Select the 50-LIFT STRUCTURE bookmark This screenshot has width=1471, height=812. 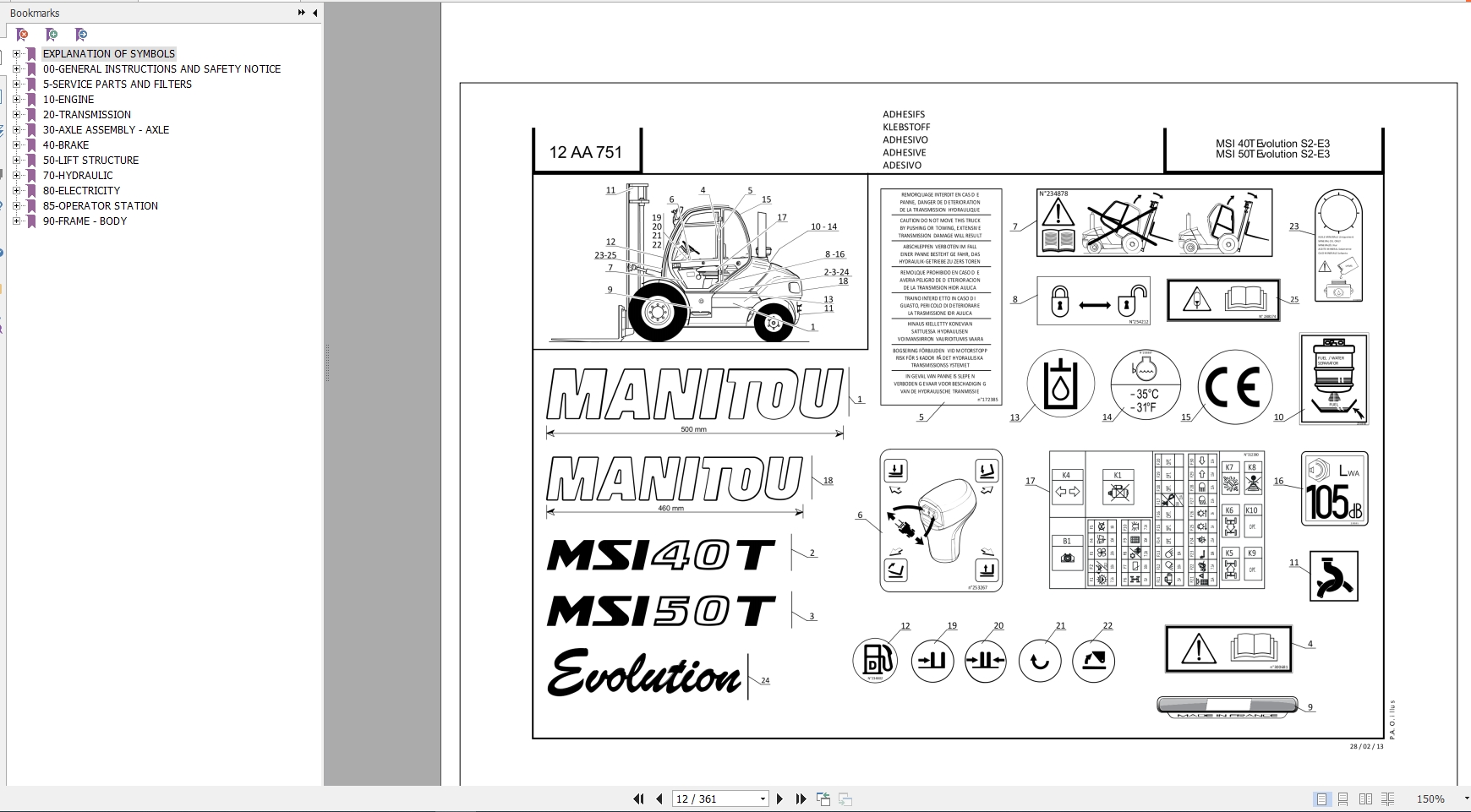pos(90,160)
